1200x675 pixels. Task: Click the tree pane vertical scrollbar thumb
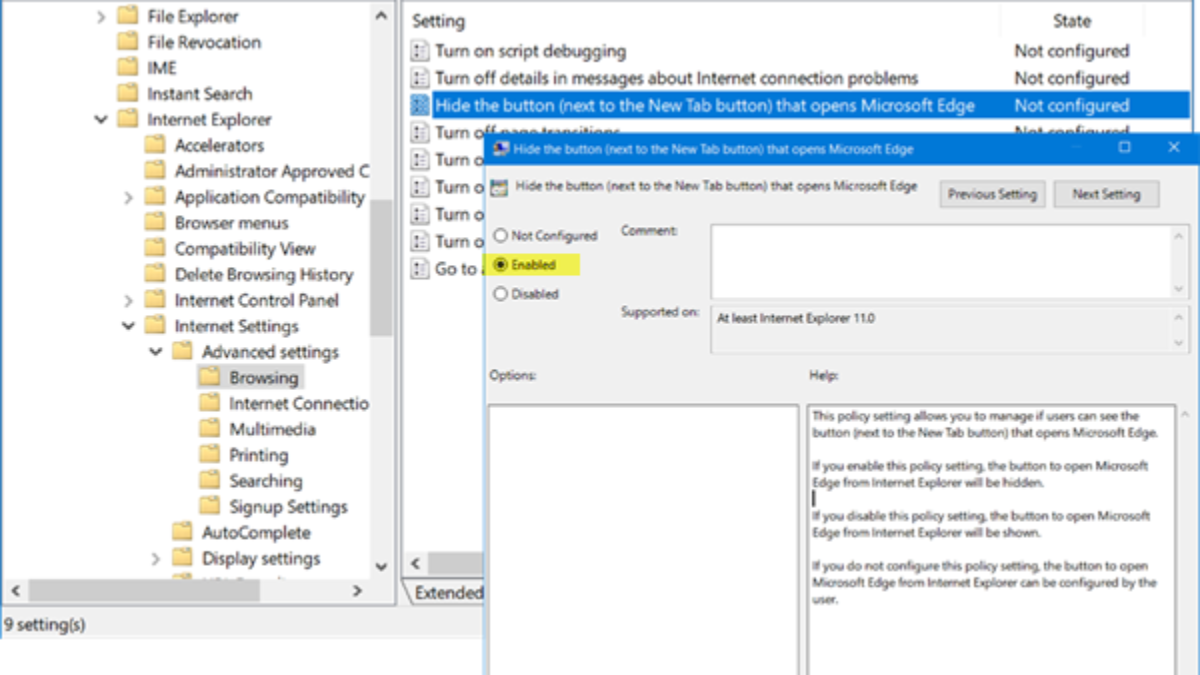381,267
